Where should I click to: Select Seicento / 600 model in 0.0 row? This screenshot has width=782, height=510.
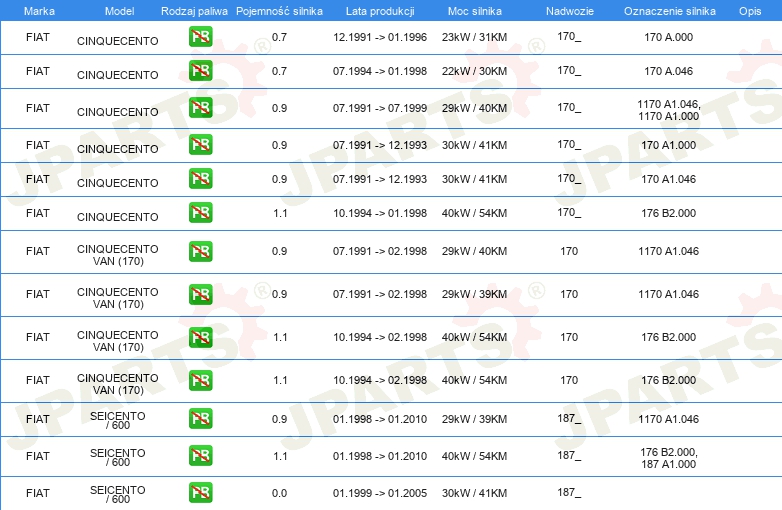118,495
